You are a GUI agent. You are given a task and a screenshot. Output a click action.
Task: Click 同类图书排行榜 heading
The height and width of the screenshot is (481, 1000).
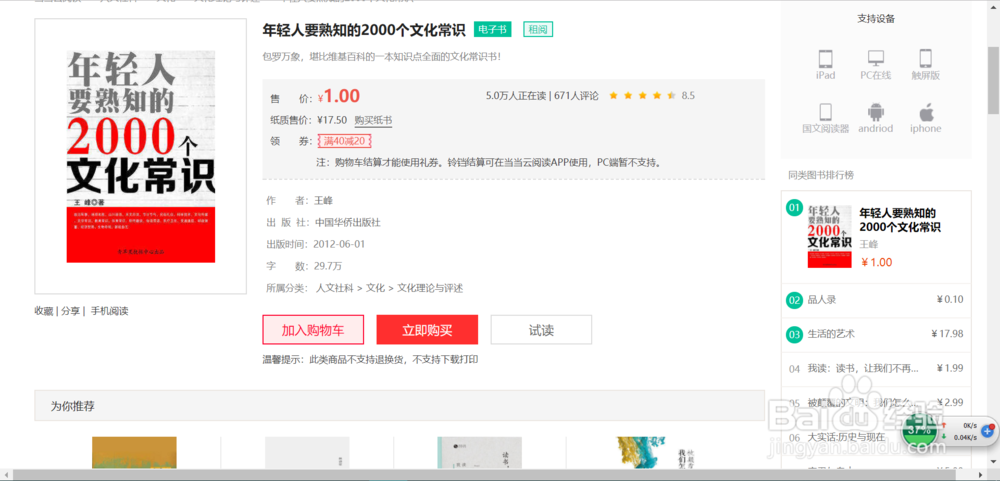point(821,175)
